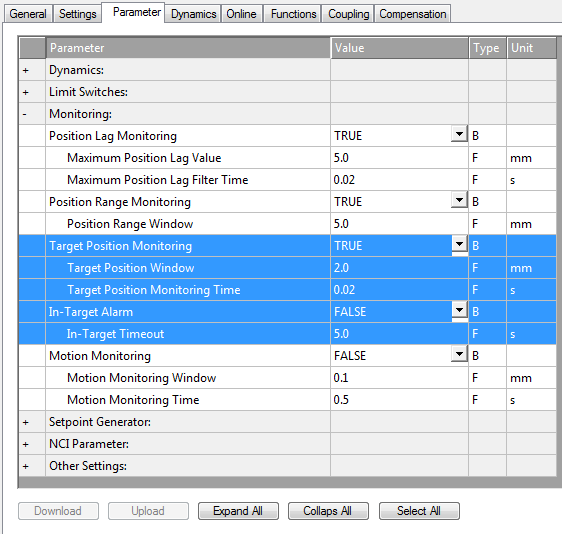
Task: Select Maximum Position Lag Filter Time label
Action: [x=158, y=180]
